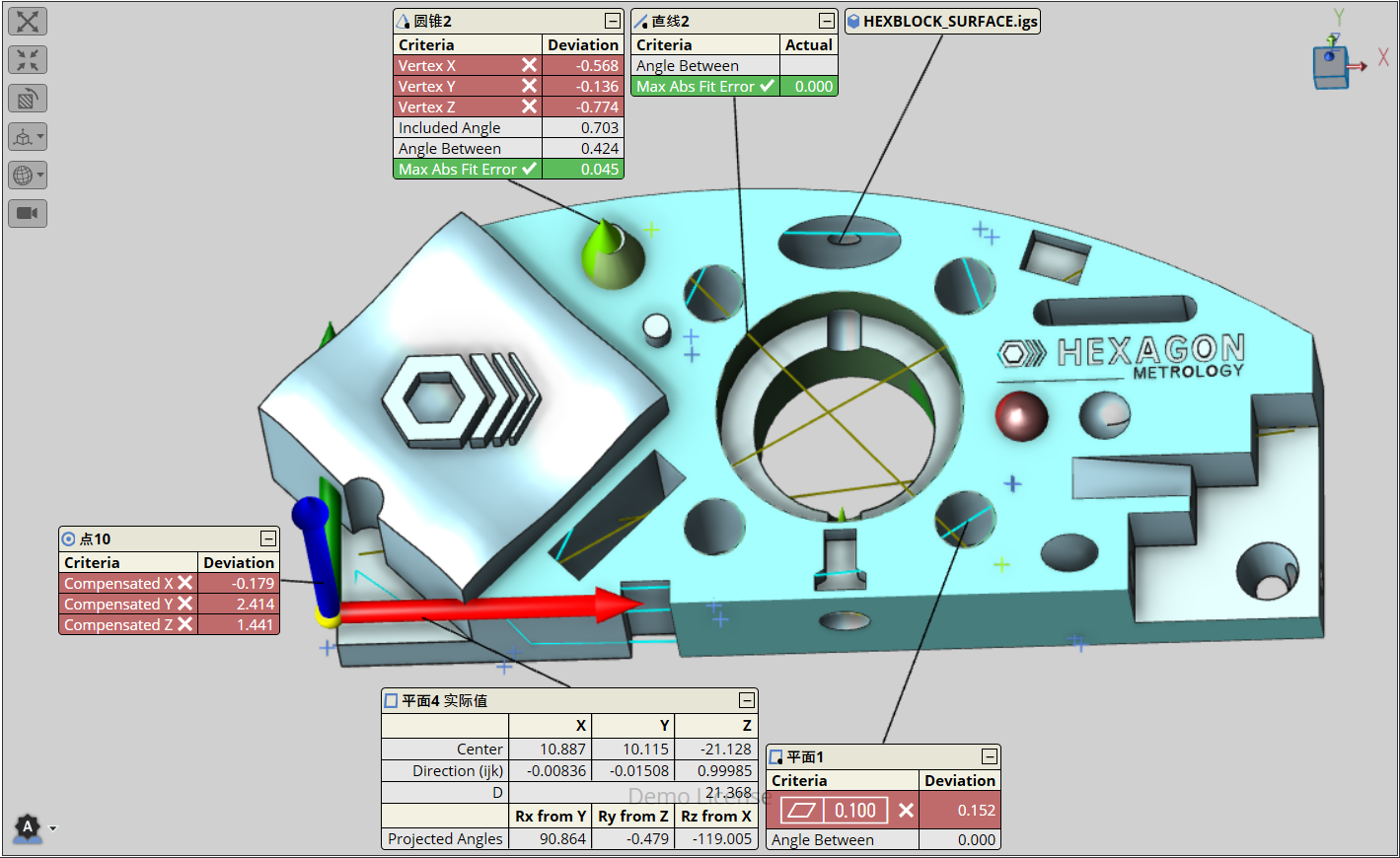Image resolution: width=1400 pixels, height=858 pixels.
Task: Click the red sphere on the model
Action: pos(1021,415)
